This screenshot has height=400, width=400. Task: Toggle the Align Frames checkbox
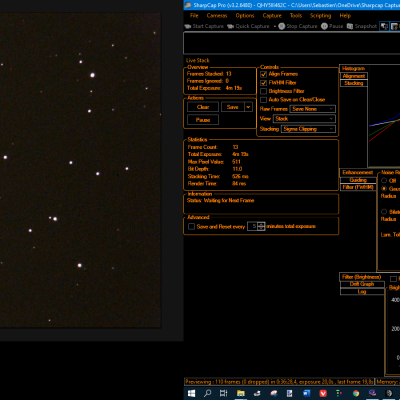coord(263,74)
